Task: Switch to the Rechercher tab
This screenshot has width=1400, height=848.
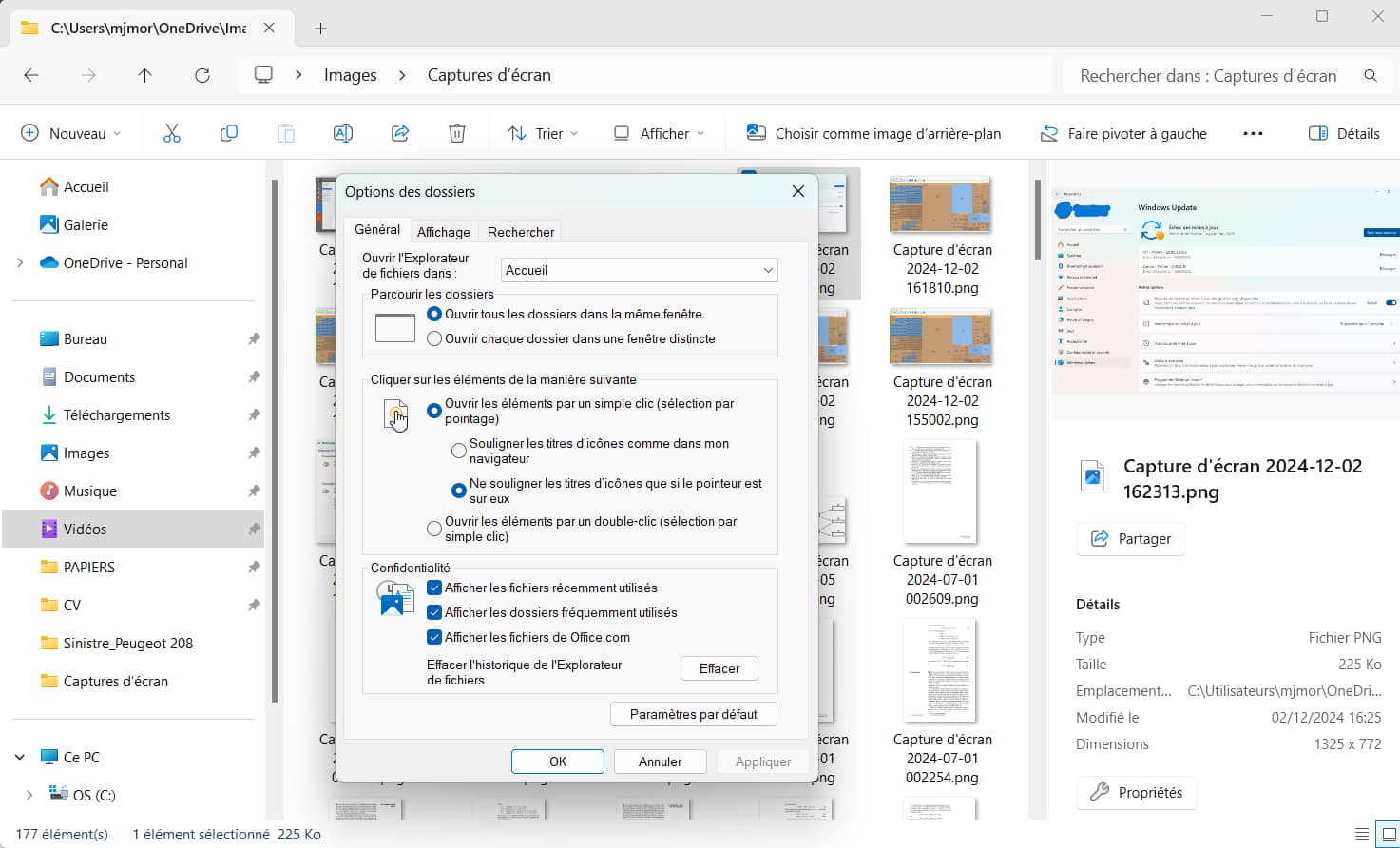Action: coord(520,232)
